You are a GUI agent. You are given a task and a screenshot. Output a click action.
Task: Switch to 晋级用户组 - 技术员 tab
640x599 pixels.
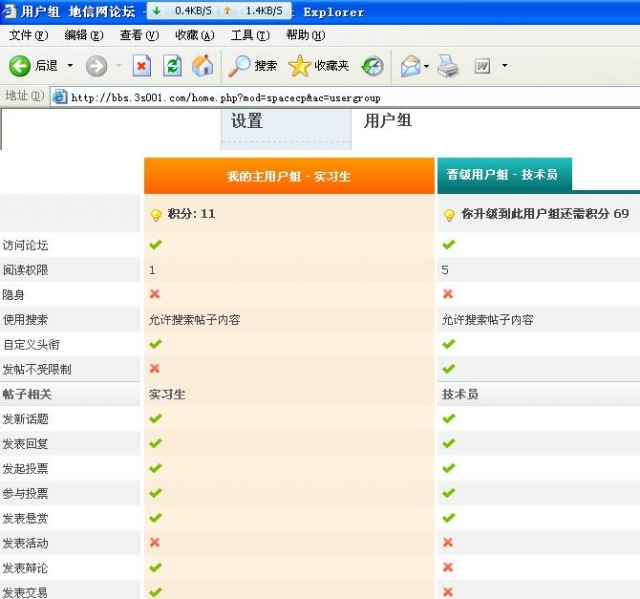[x=502, y=174]
